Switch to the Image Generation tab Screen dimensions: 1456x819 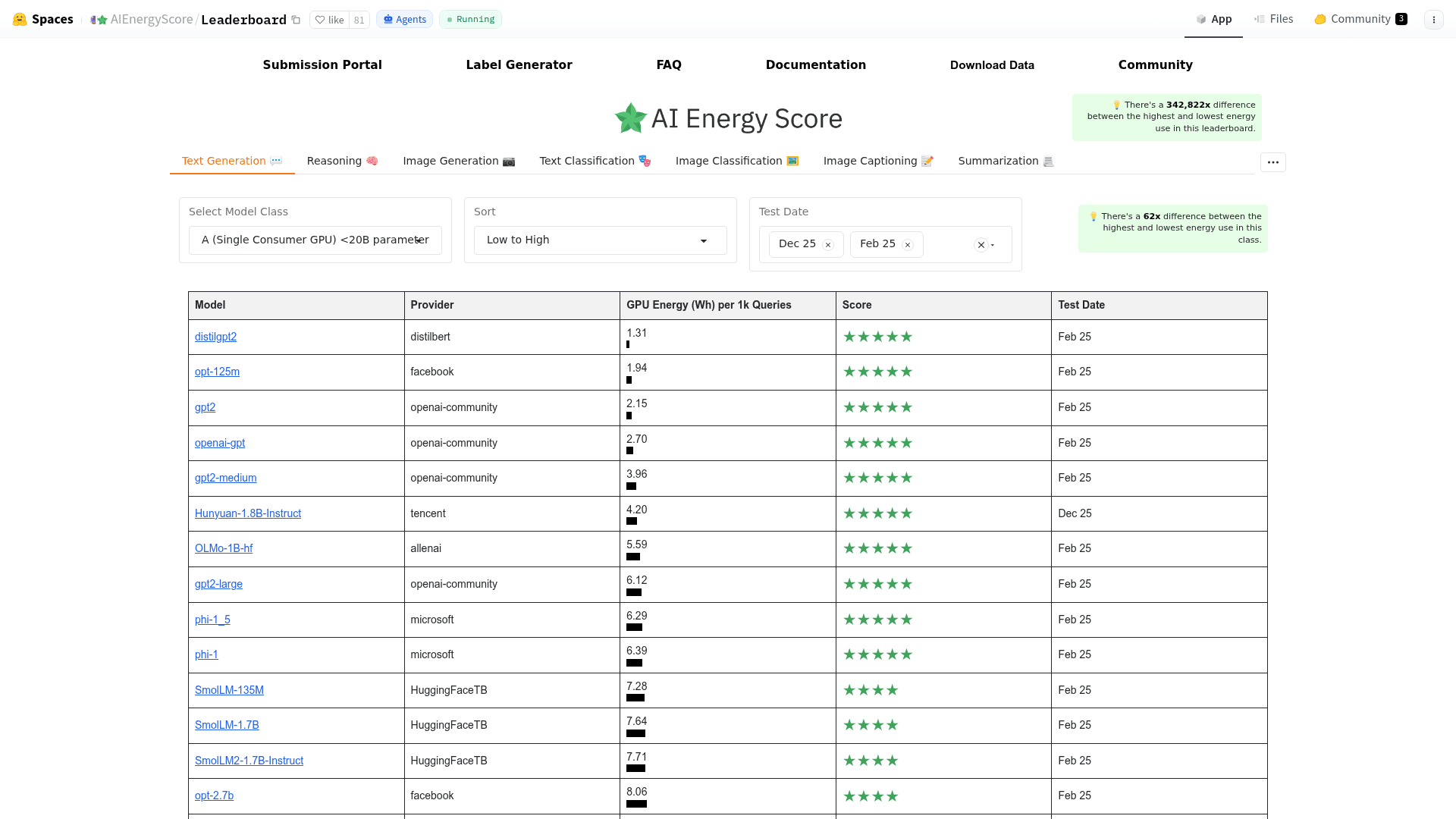[x=459, y=161]
